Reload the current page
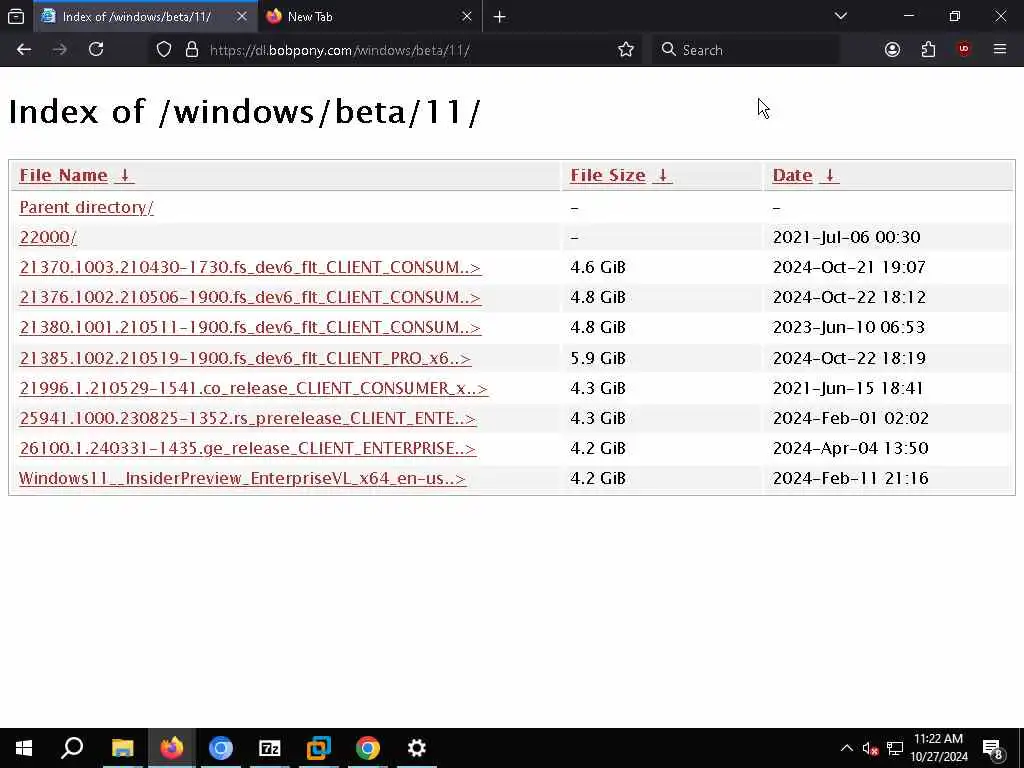The width and height of the screenshot is (1024, 768). (x=96, y=50)
